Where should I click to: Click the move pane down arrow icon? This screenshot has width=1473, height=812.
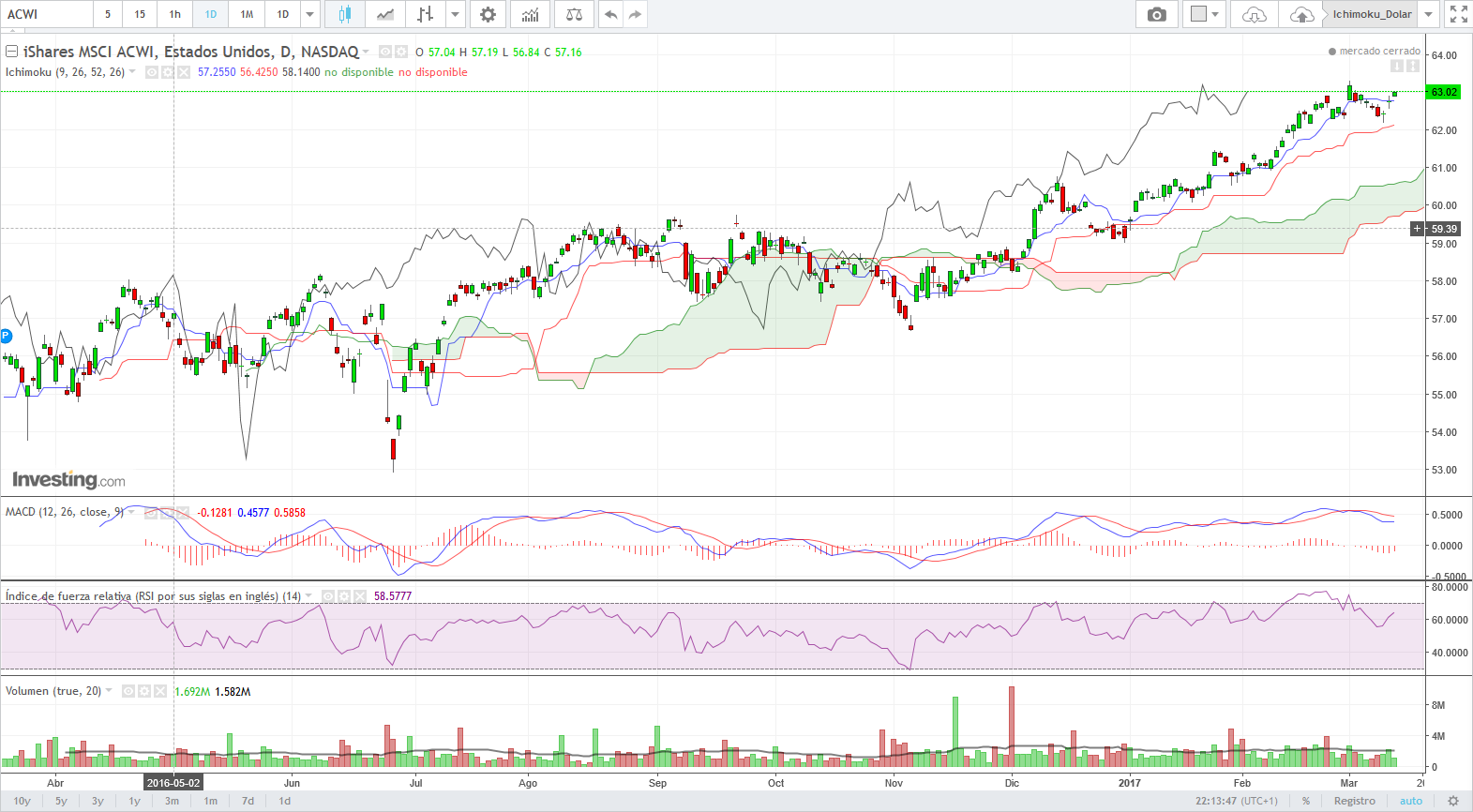click(1396, 66)
